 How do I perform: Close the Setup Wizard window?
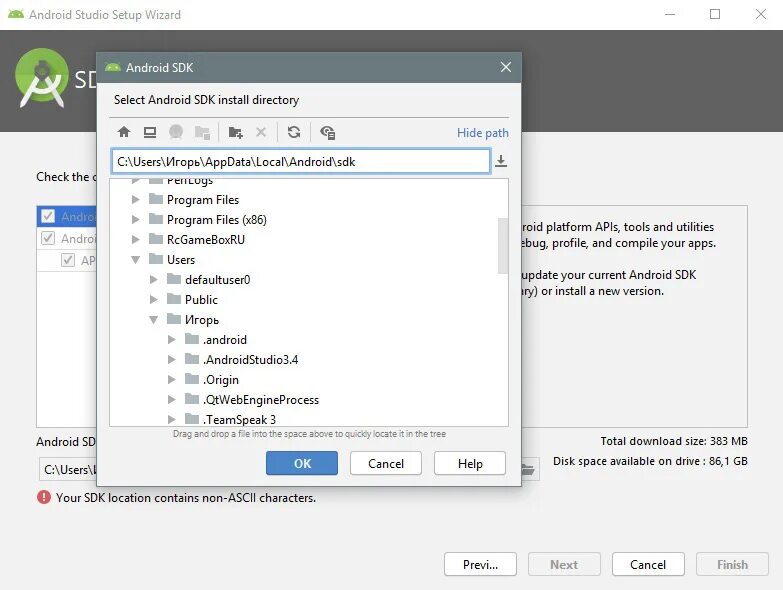coord(761,14)
